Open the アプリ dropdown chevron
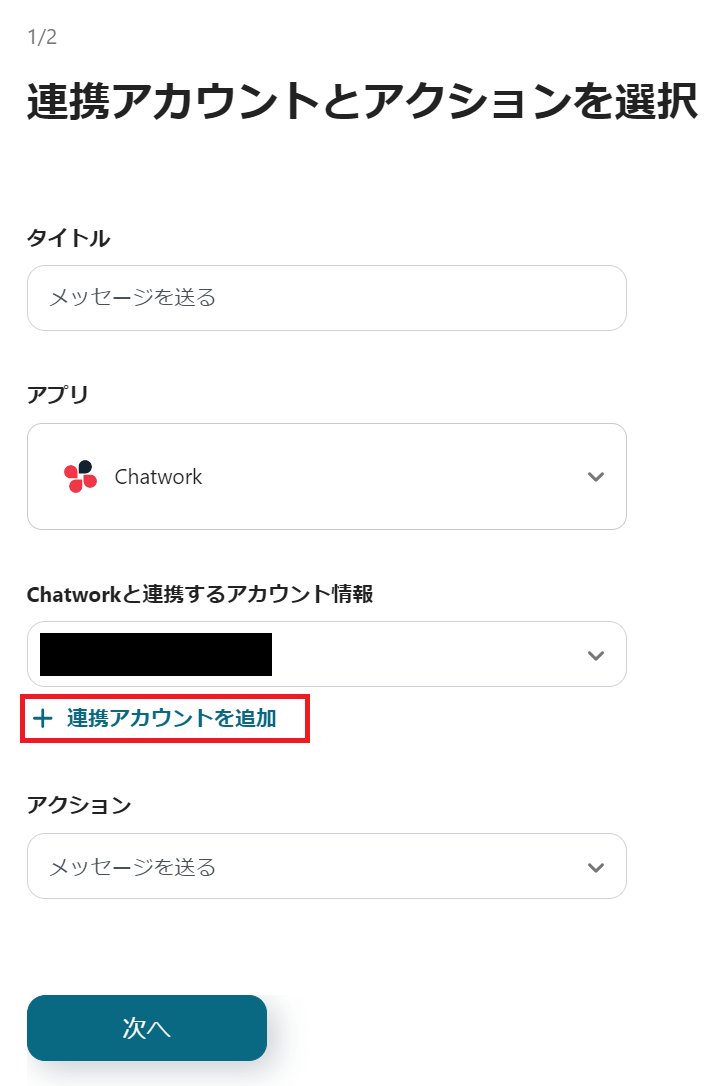 click(x=595, y=476)
